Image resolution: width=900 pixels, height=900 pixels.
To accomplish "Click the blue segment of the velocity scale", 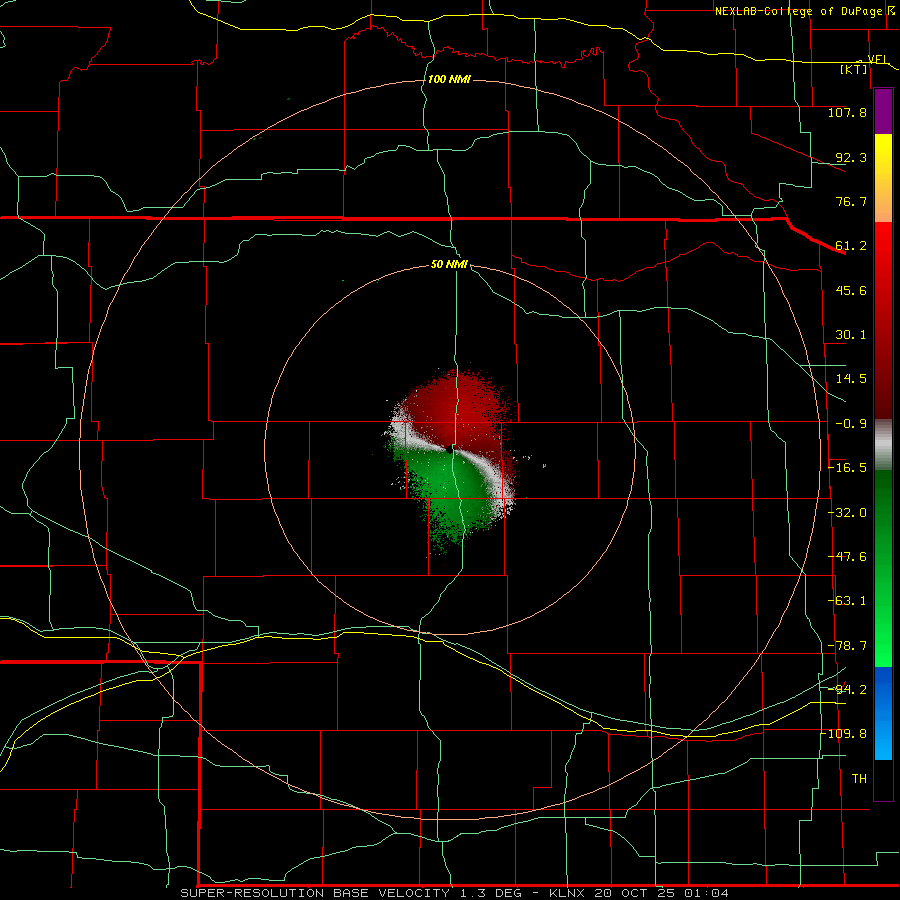I will click(883, 713).
